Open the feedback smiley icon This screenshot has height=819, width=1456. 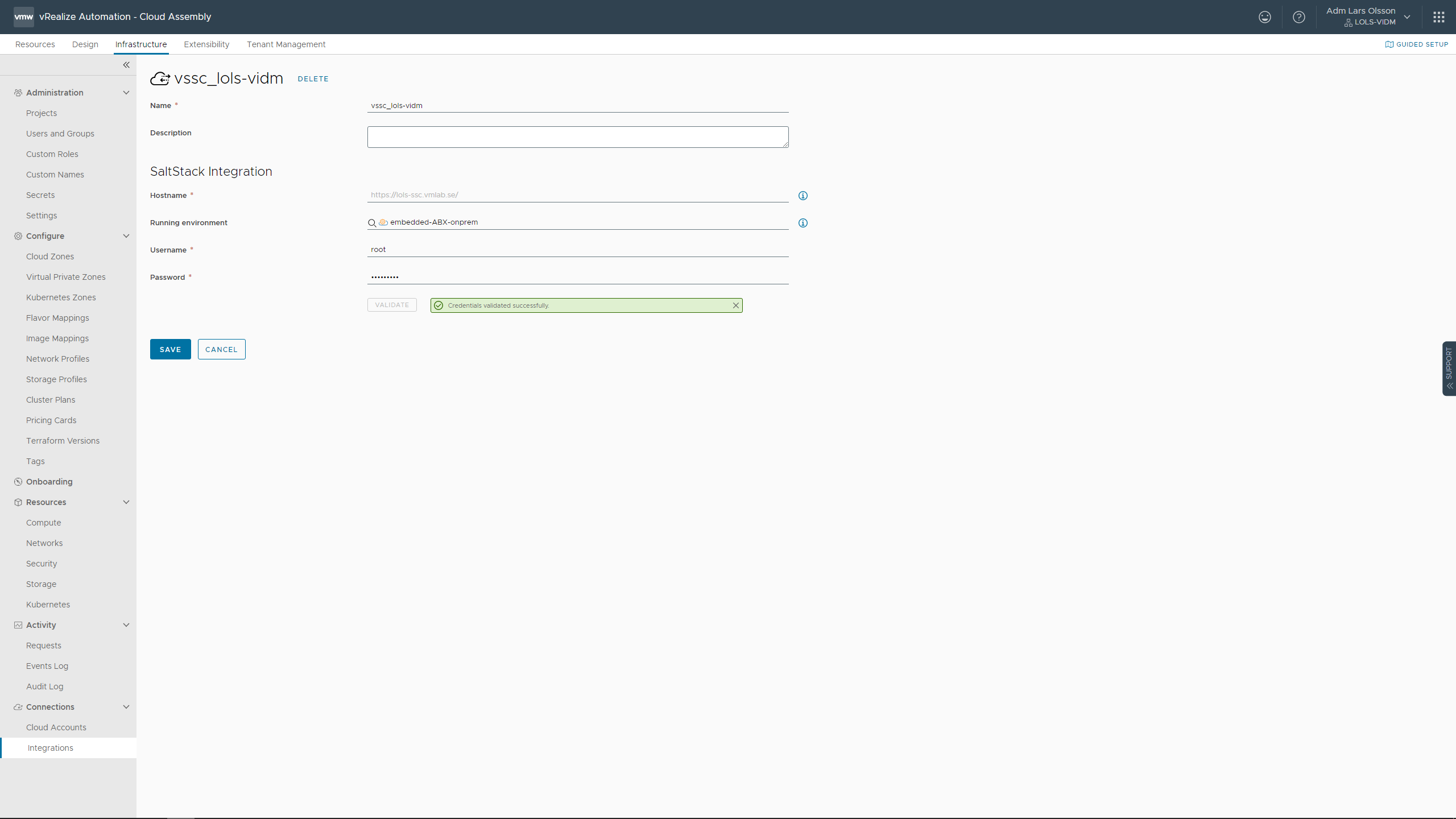point(1264,17)
